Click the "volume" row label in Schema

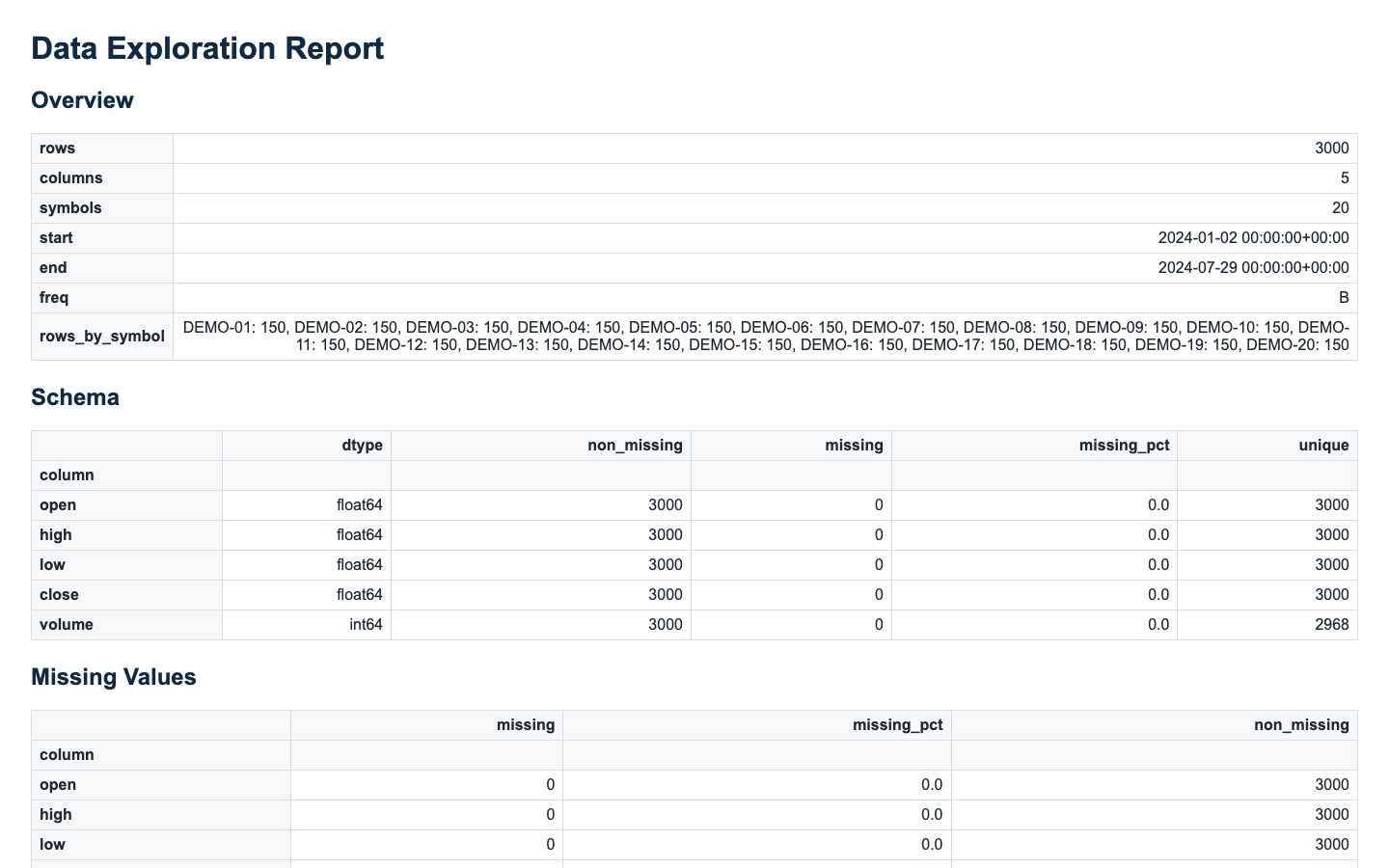click(x=67, y=625)
